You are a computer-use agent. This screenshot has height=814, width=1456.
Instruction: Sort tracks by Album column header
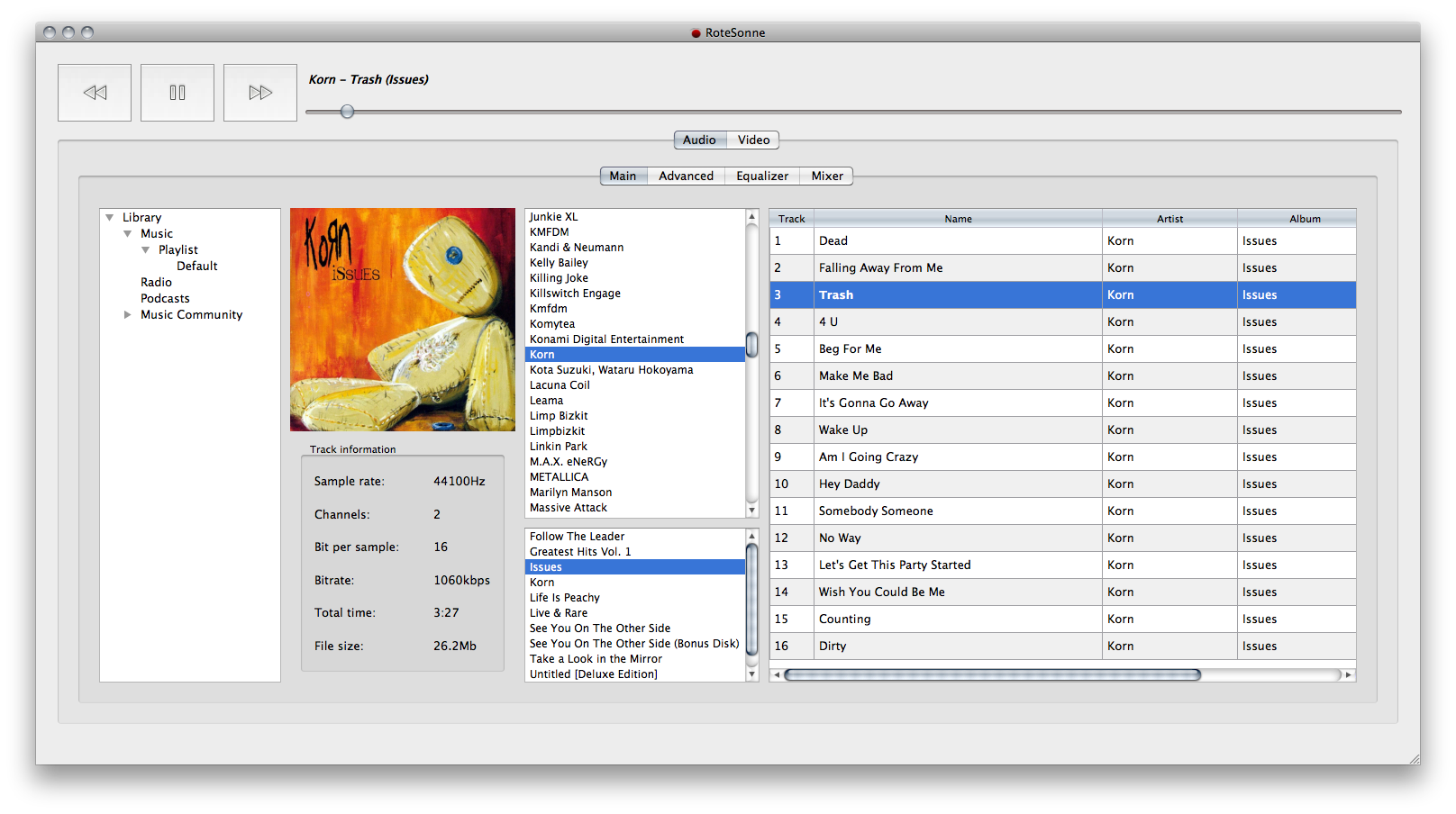pyautogui.click(x=1297, y=218)
